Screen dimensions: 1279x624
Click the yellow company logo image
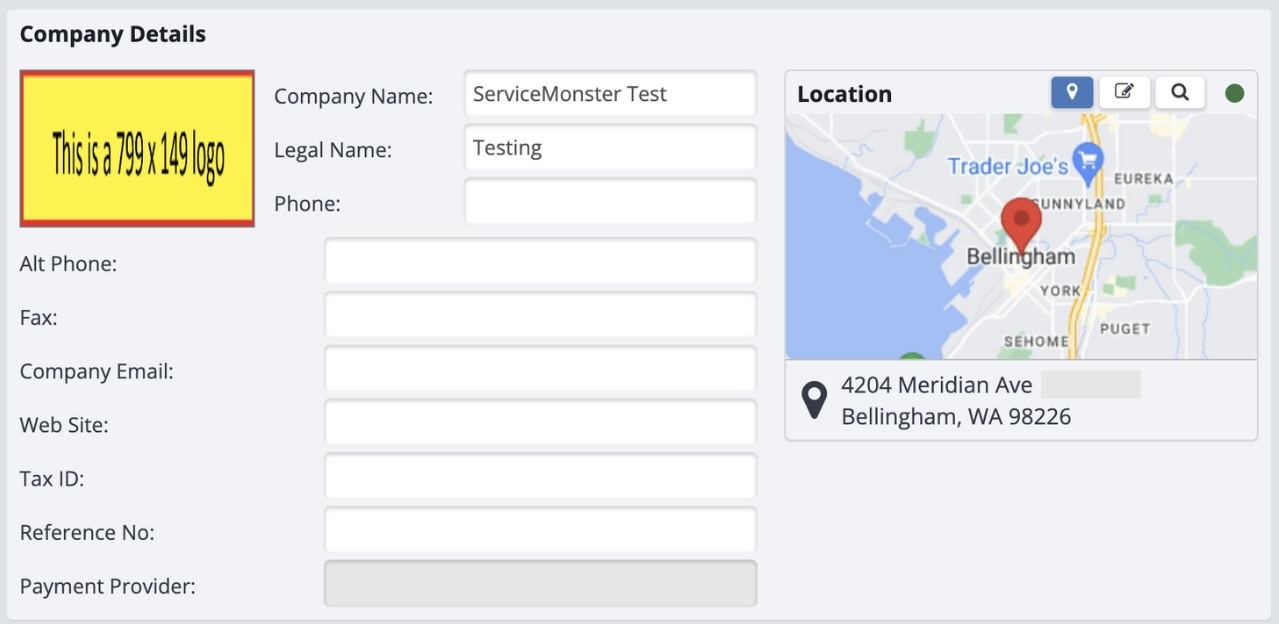tap(137, 149)
